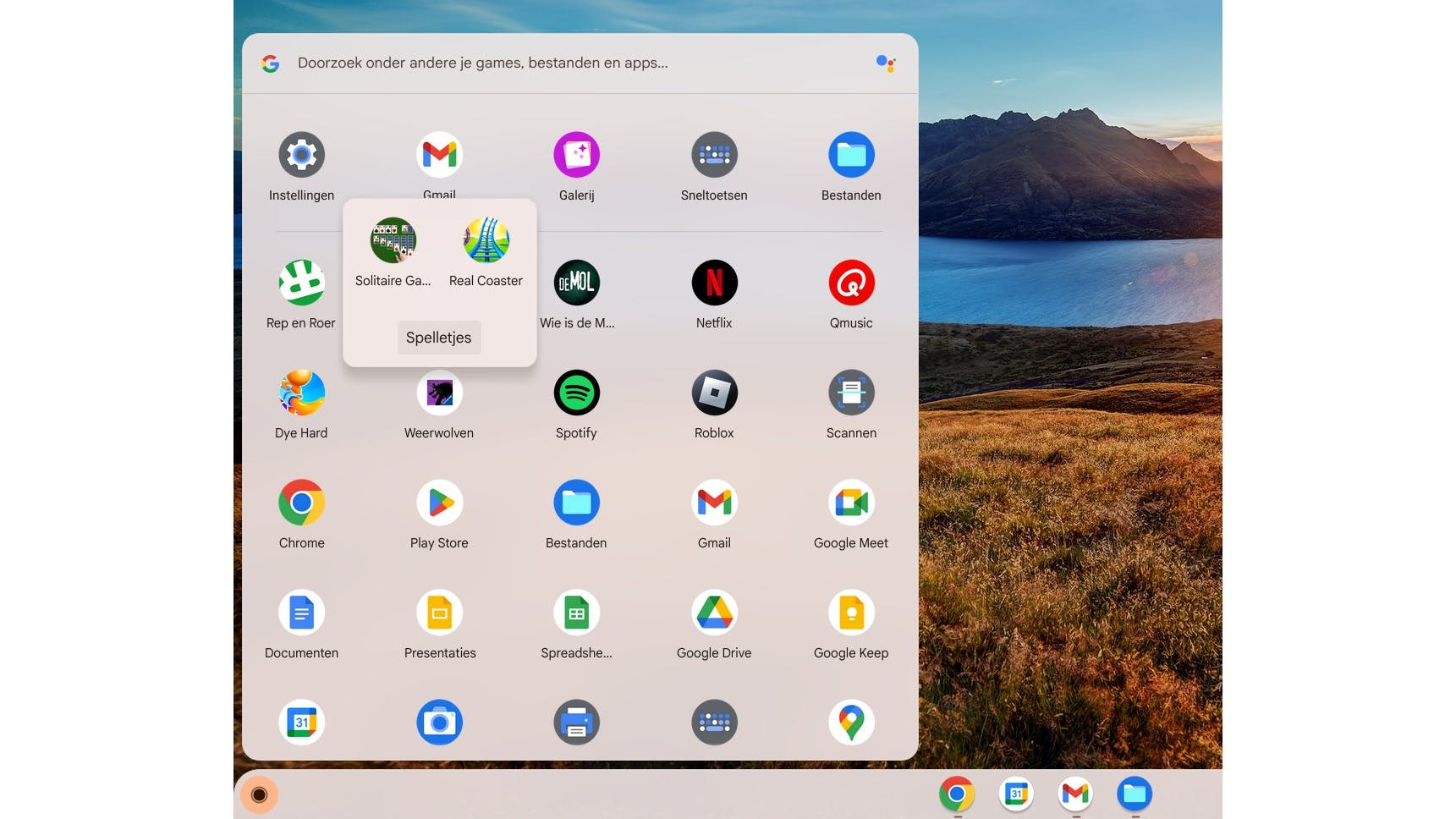1456x819 pixels.
Task: Open Google Calendar from the shelf
Action: pos(1016,794)
